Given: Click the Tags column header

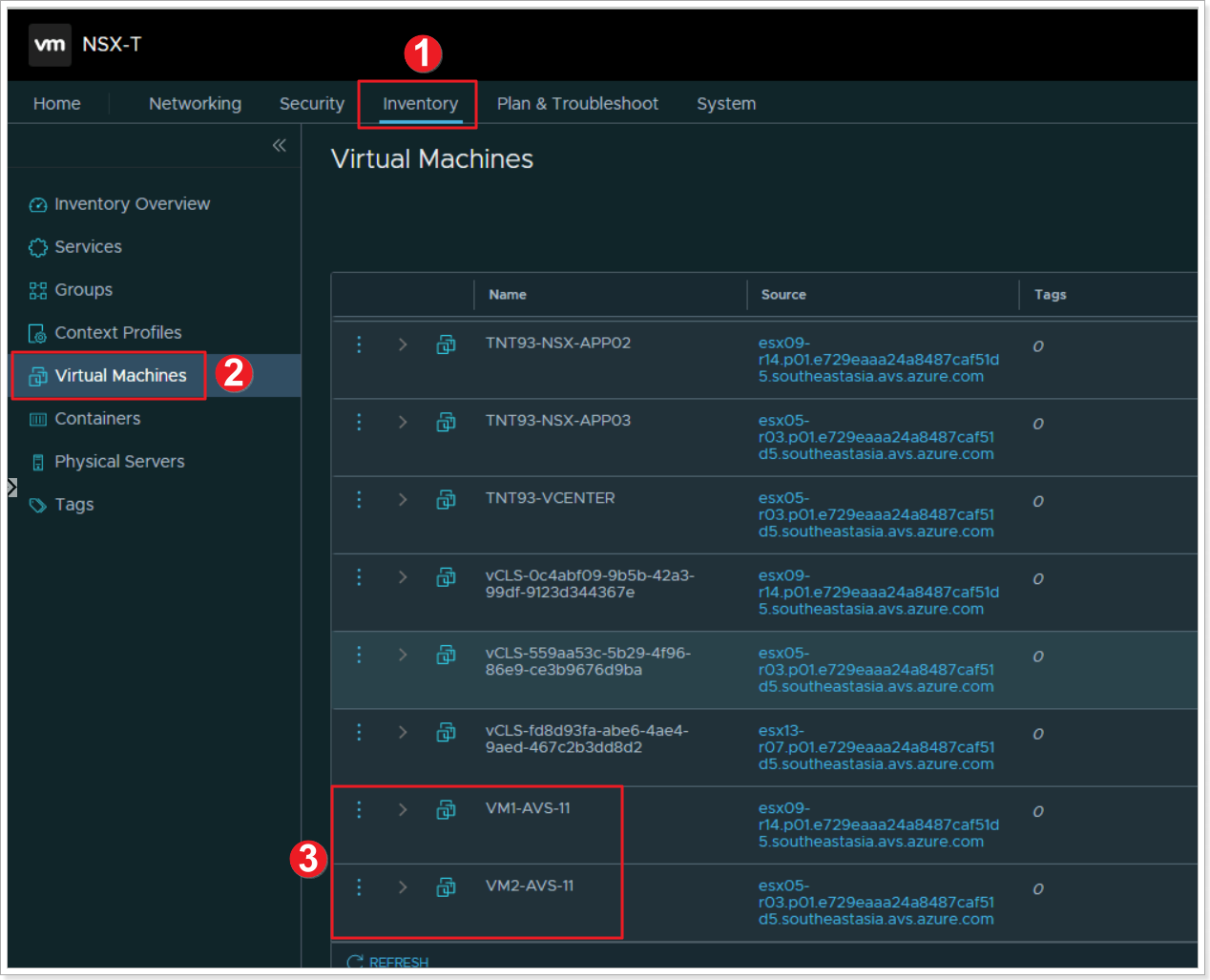Looking at the screenshot, I should (1050, 295).
